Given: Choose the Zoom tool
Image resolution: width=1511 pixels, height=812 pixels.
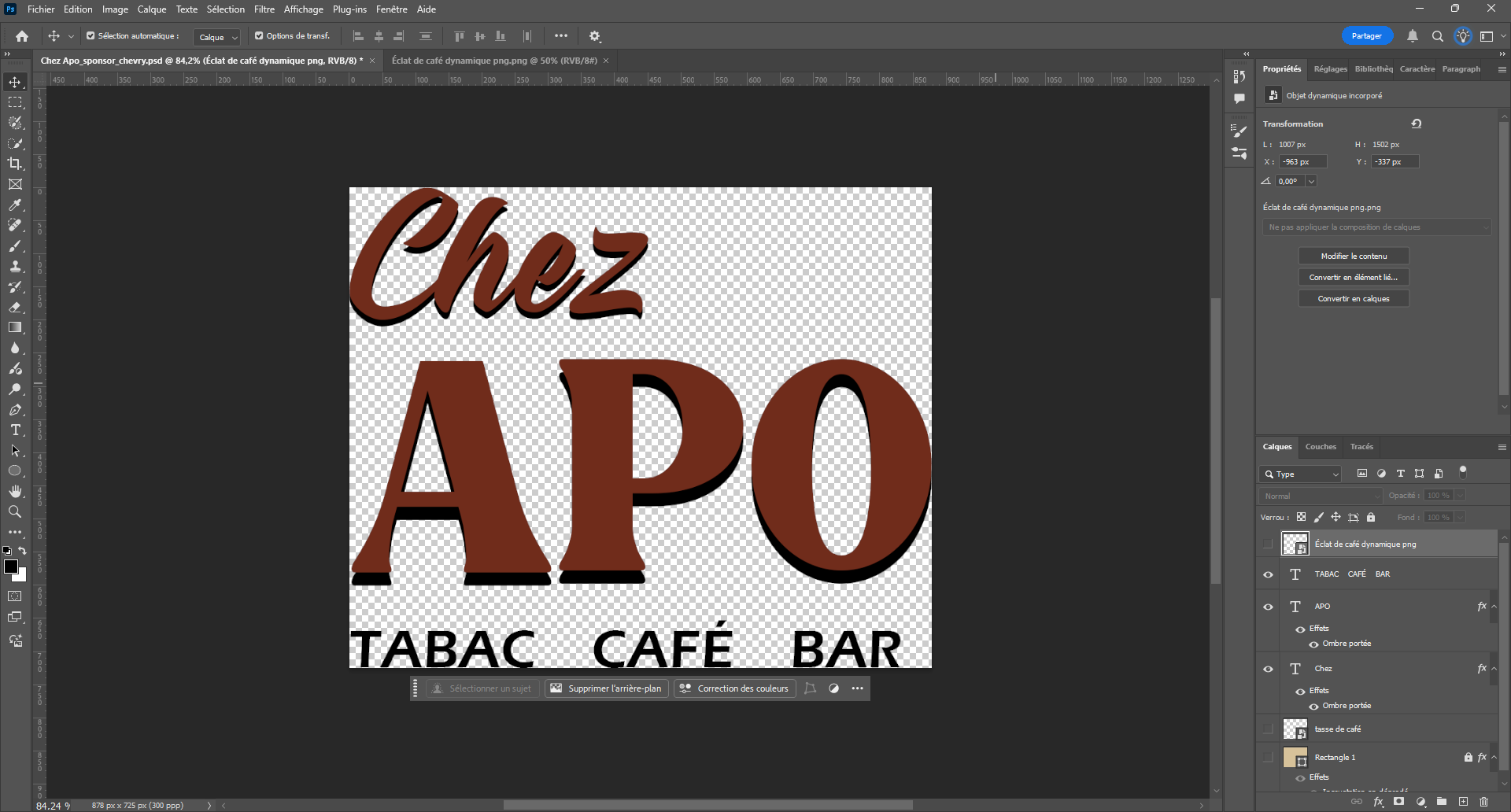Looking at the screenshot, I should point(15,511).
